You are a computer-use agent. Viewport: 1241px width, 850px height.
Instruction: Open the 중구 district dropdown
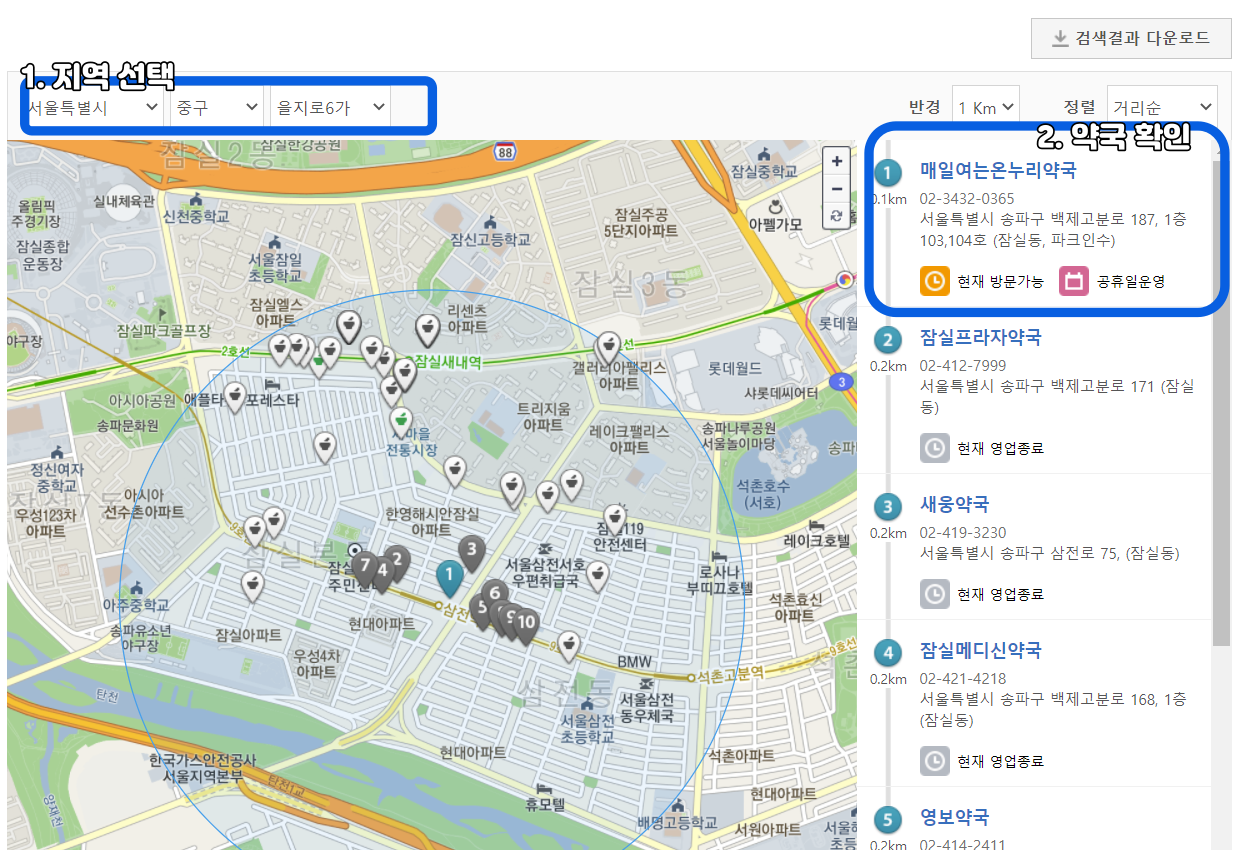pyautogui.click(x=217, y=106)
